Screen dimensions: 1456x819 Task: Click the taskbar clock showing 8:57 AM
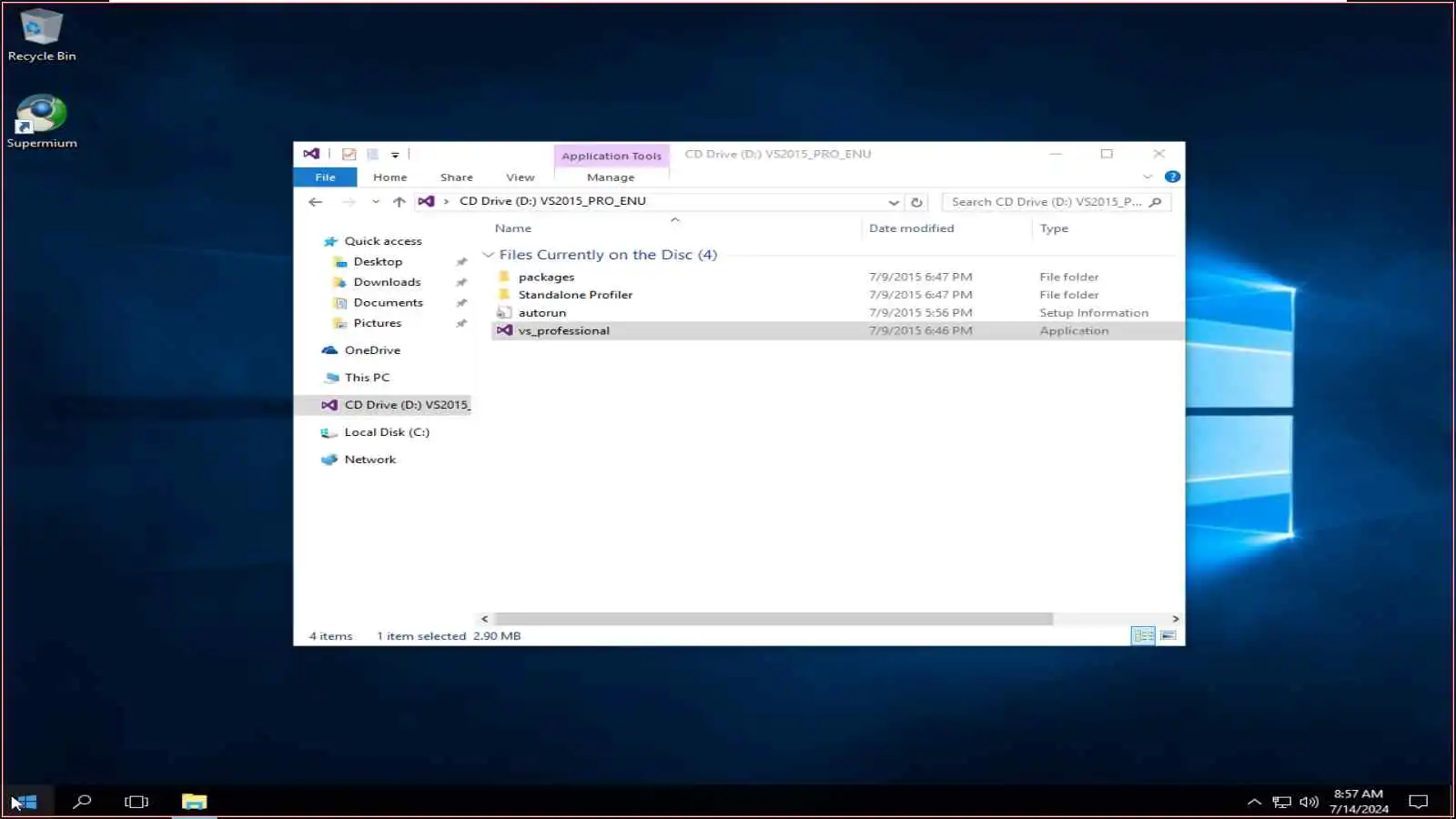coord(1359,802)
